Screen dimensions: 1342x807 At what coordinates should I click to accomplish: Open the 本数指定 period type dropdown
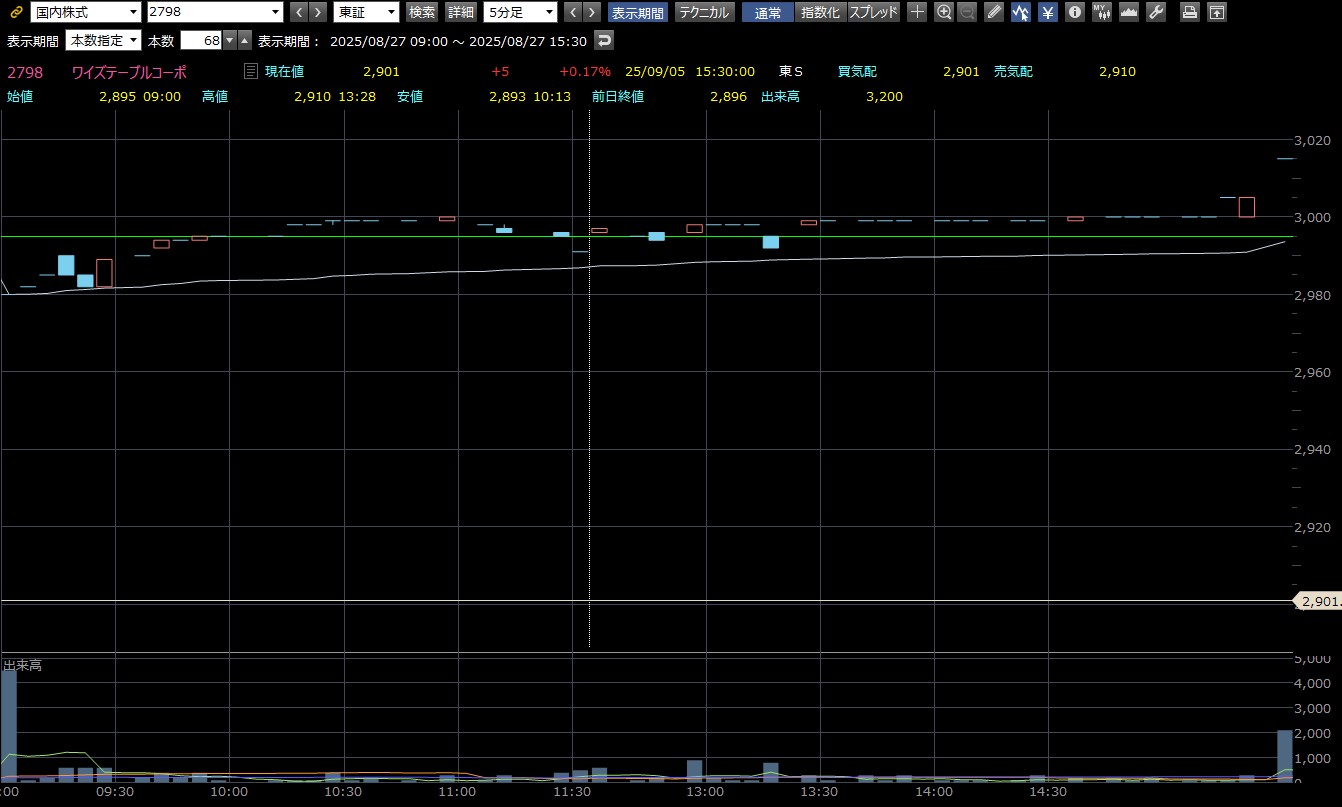[x=104, y=41]
